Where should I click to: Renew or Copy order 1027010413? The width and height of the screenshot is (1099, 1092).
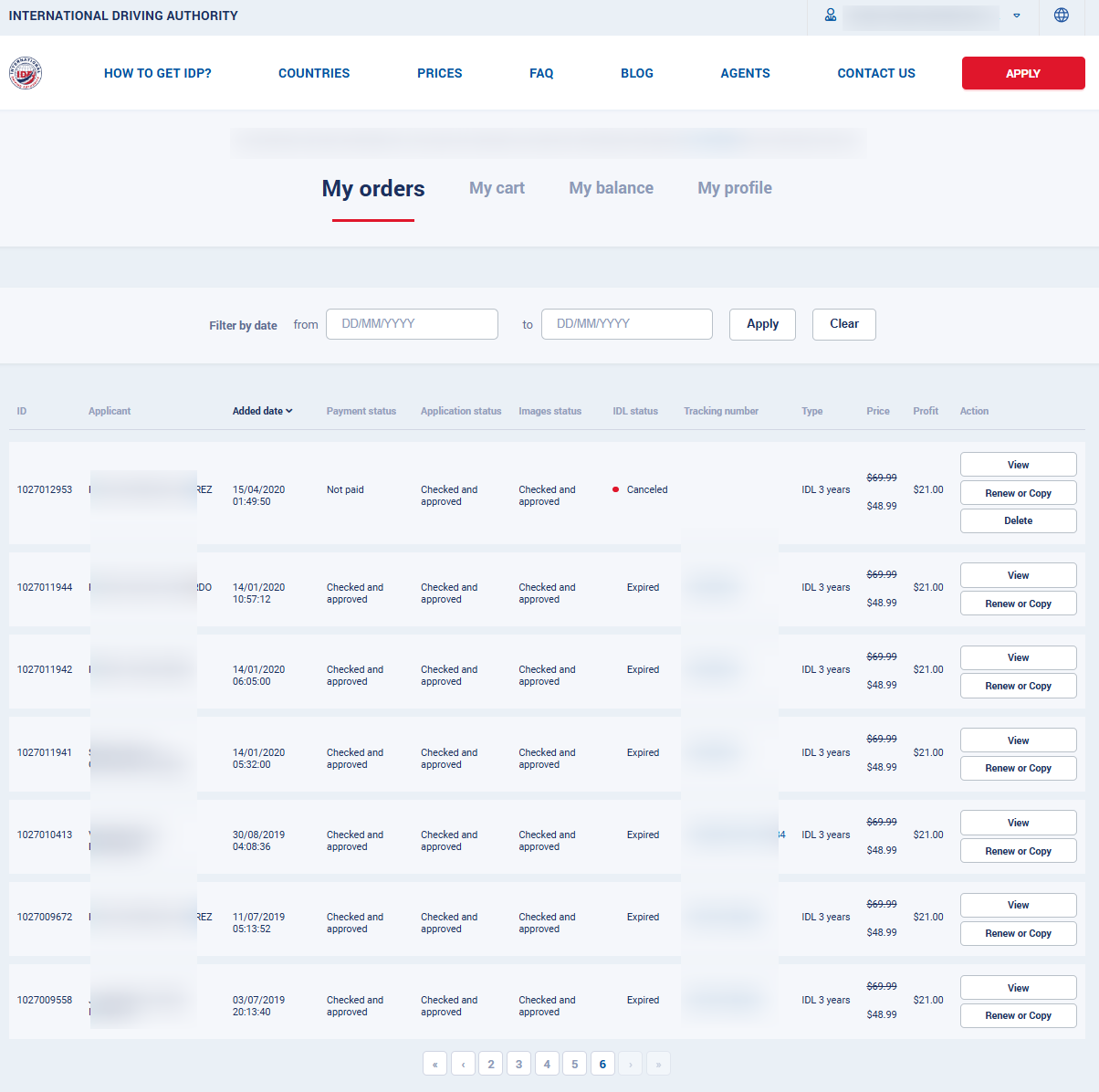tap(1018, 851)
